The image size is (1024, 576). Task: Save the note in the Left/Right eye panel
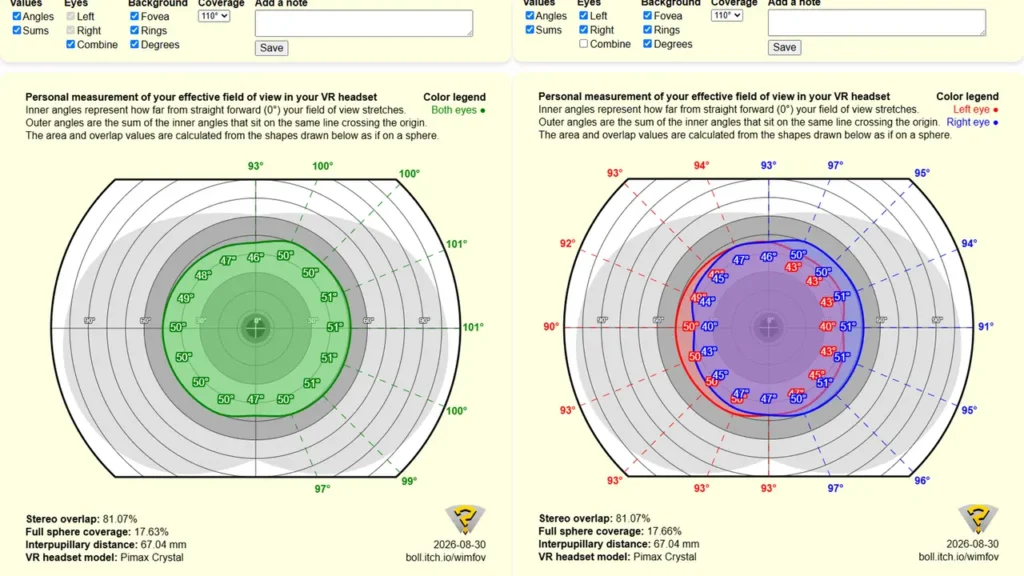click(x=784, y=47)
